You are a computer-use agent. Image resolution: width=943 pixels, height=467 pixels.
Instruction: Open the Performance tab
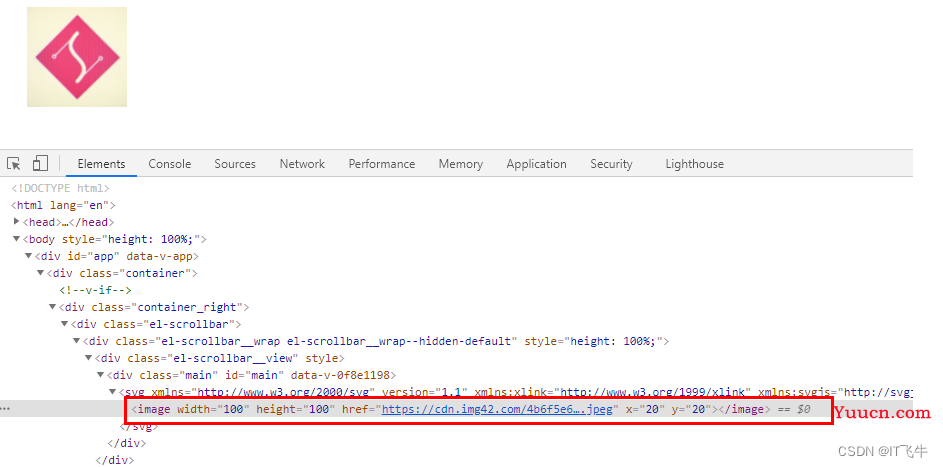click(381, 163)
